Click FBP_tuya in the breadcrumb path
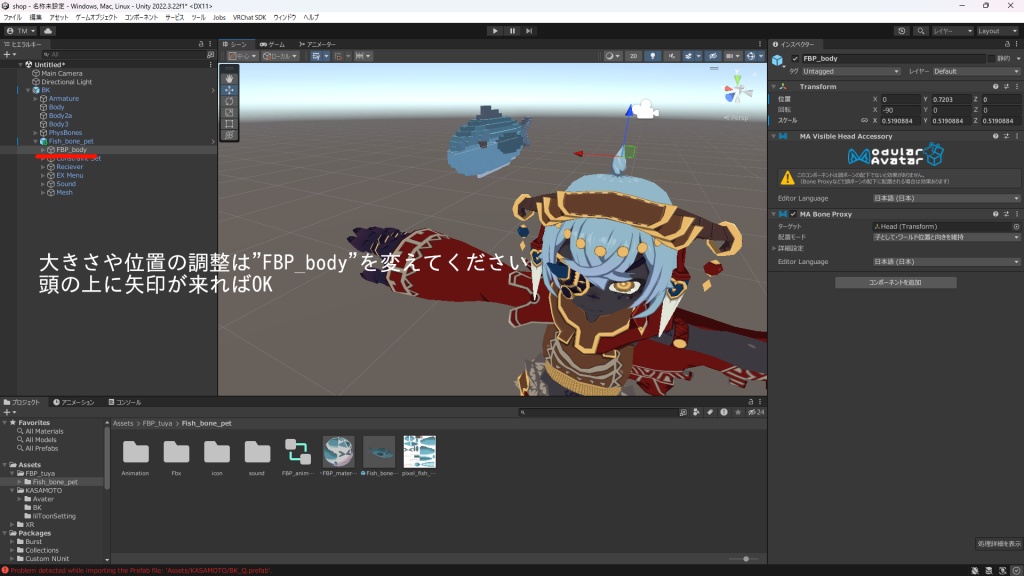Screen dimensions: 1024x576 point(157,423)
